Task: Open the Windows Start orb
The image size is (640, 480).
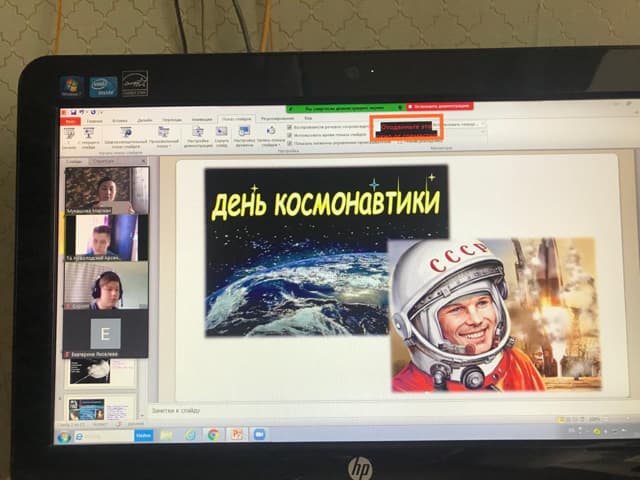Action: coord(64,437)
